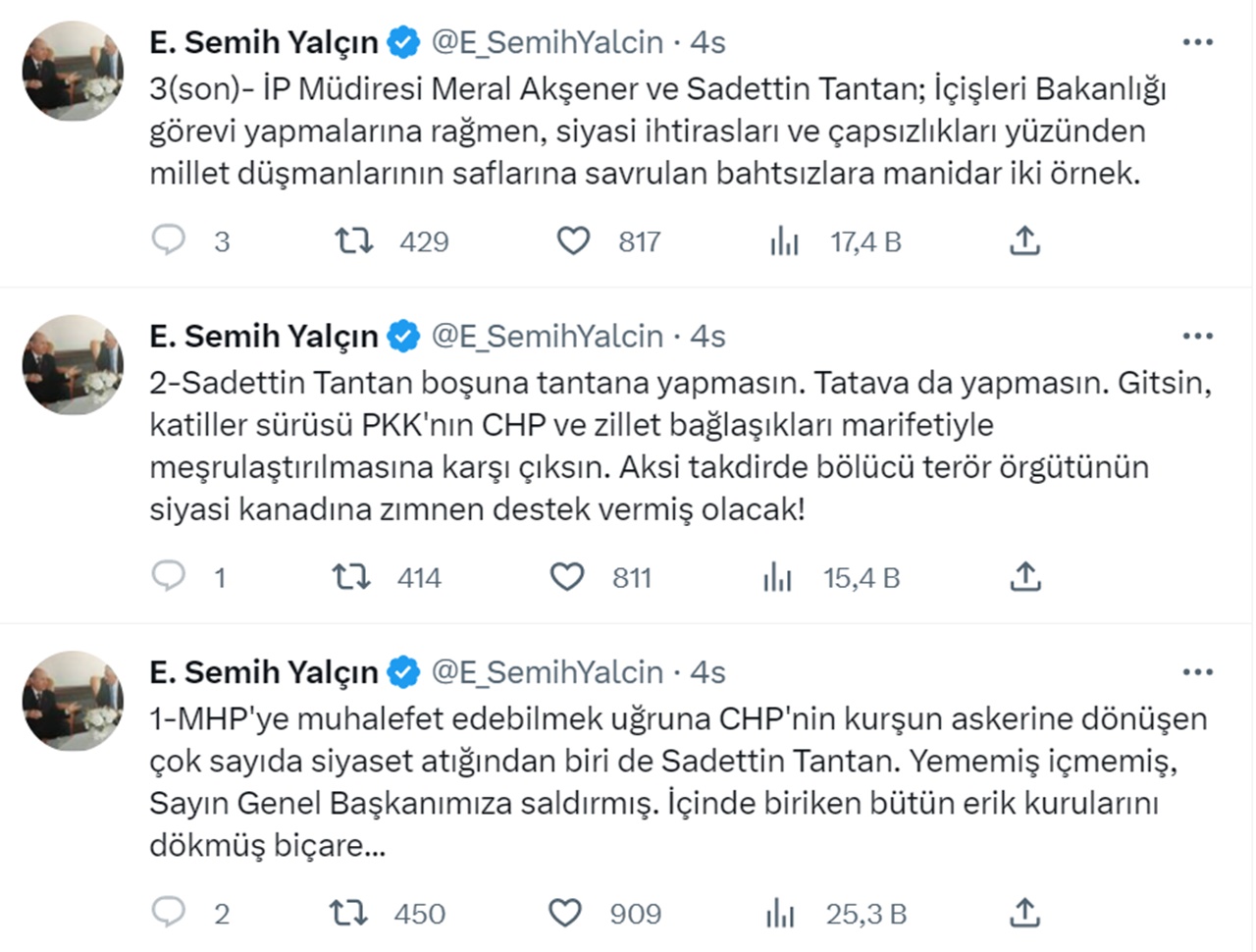1256x952 pixels.
Task: Share the bottom tweet via share icon
Action: point(1024,913)
